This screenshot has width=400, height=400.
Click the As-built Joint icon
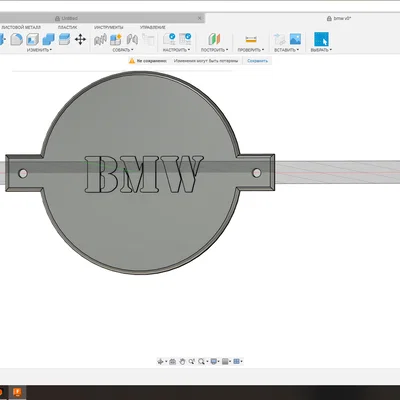(132, 39)
